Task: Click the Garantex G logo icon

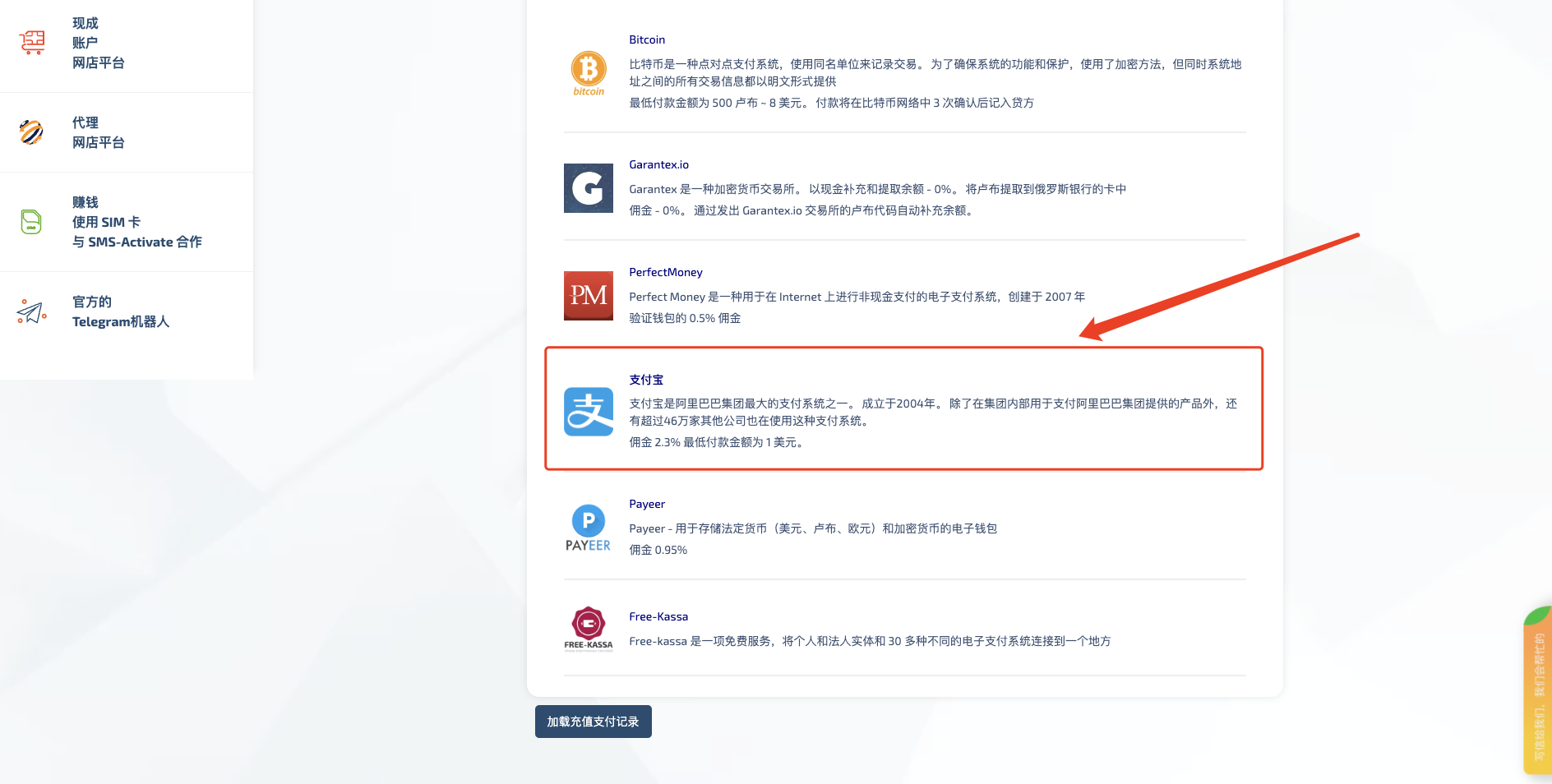Action: [589, 188]
